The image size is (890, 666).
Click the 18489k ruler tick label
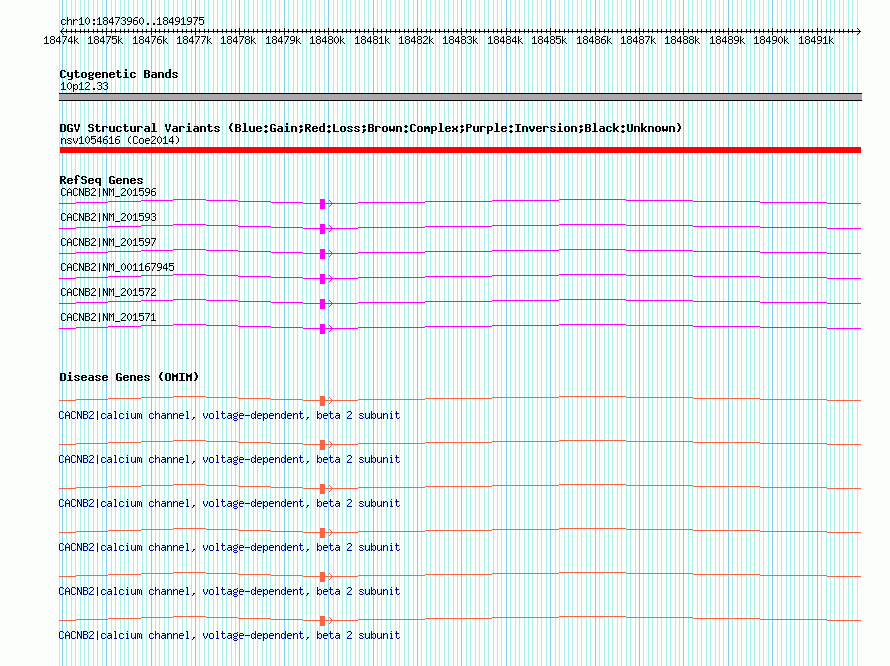(x=727, y=40)
